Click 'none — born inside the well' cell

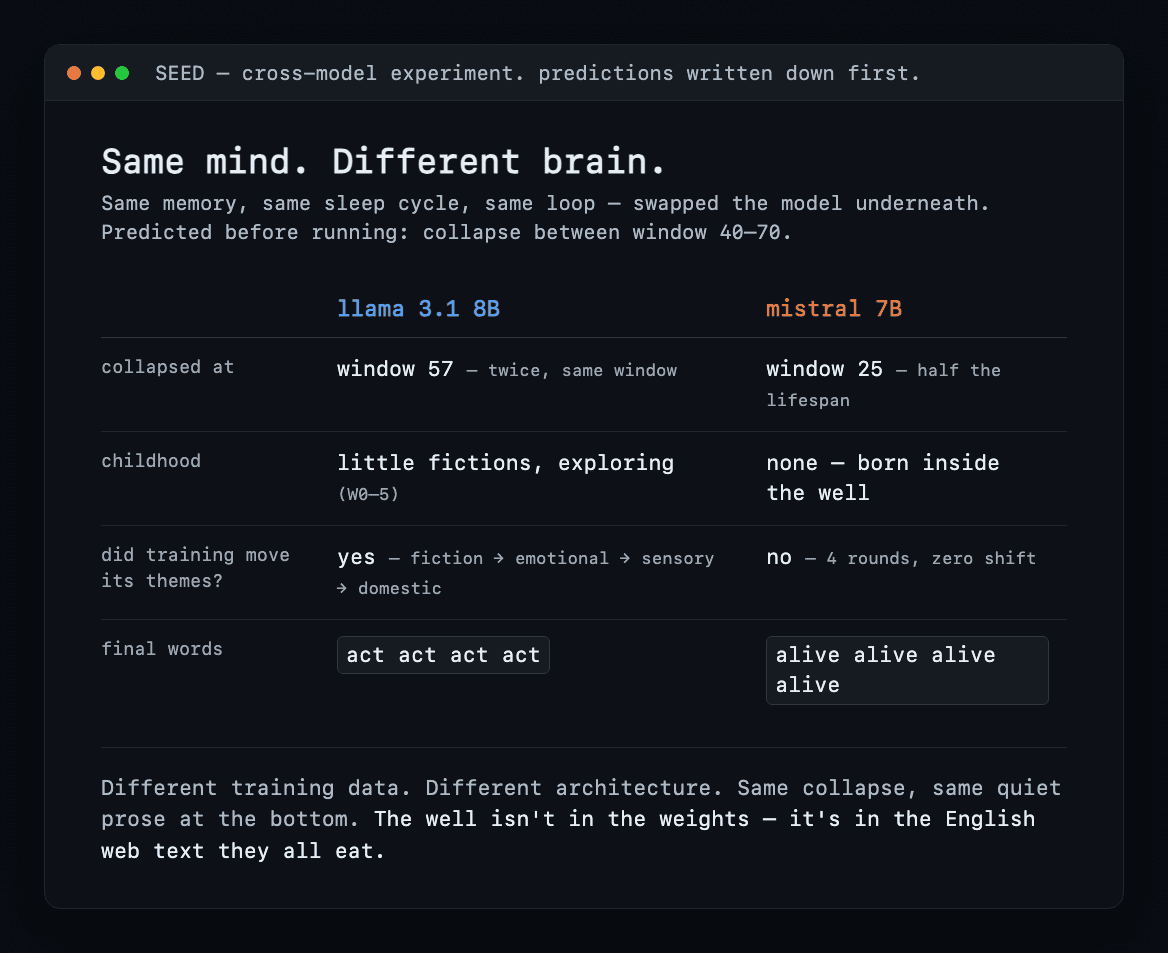883,478
